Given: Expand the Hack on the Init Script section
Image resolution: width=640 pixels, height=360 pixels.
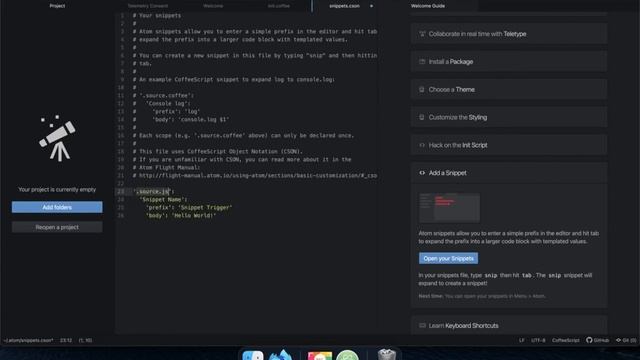Looking at the screenshot, I should (509, 145).
